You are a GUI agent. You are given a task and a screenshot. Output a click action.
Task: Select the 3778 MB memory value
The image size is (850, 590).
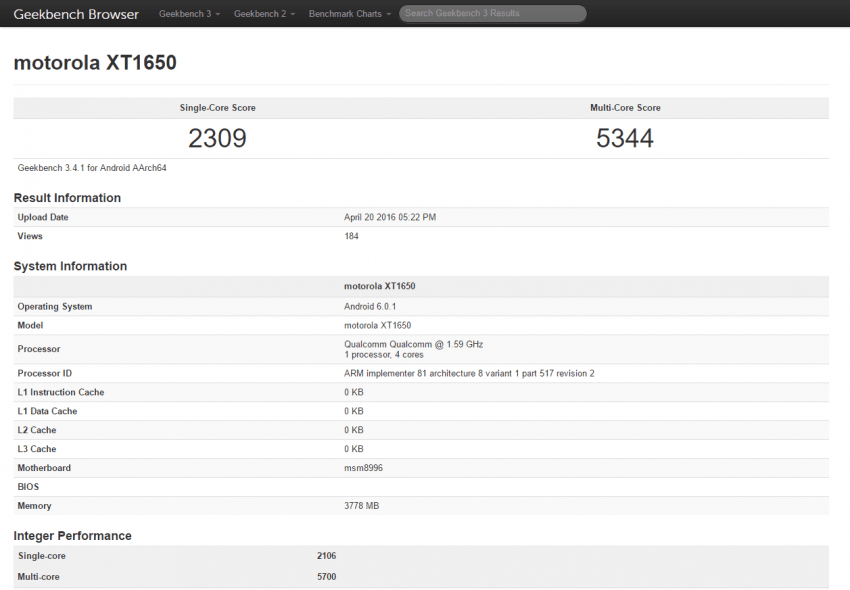click(362, 506)
